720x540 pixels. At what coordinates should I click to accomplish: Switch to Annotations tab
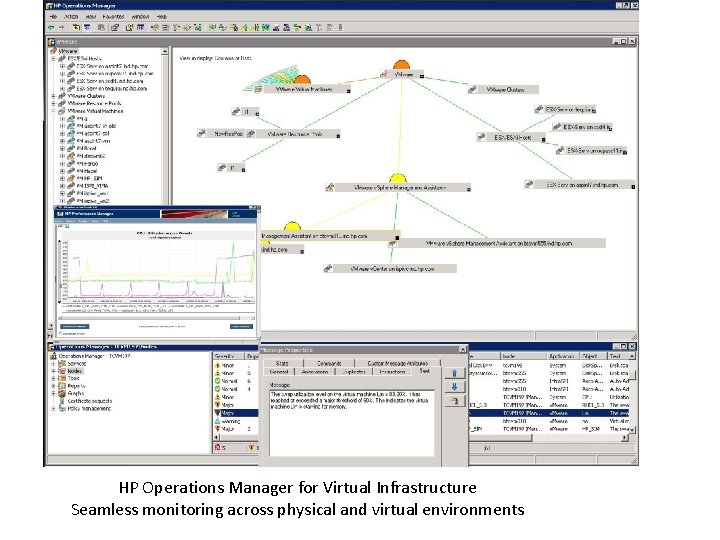315,371
